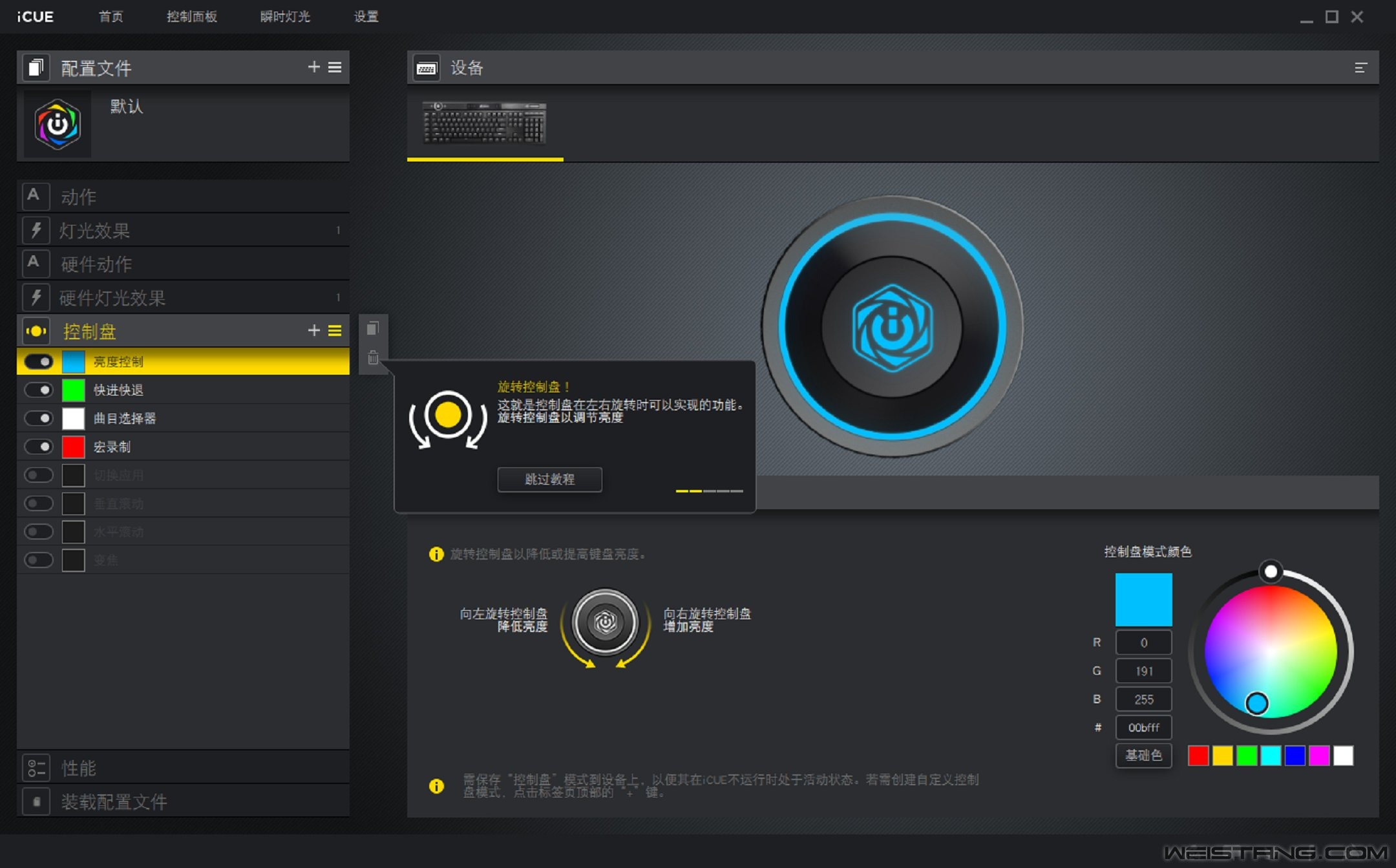Image resolution: width=1396 pixels, height=868 pixels.
Task: Click the 跳过教程 skip tutorial button
Action: (x=549, y=480)
